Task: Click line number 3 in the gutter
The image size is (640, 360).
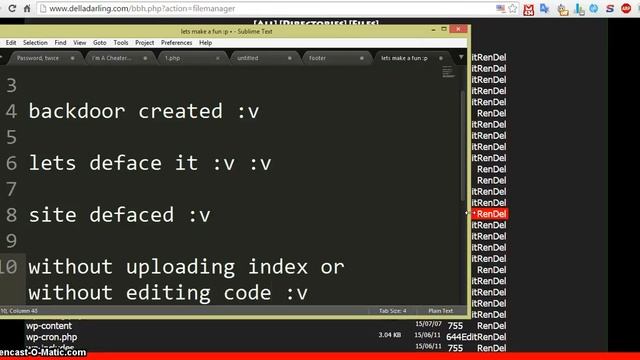Action: 11,85
